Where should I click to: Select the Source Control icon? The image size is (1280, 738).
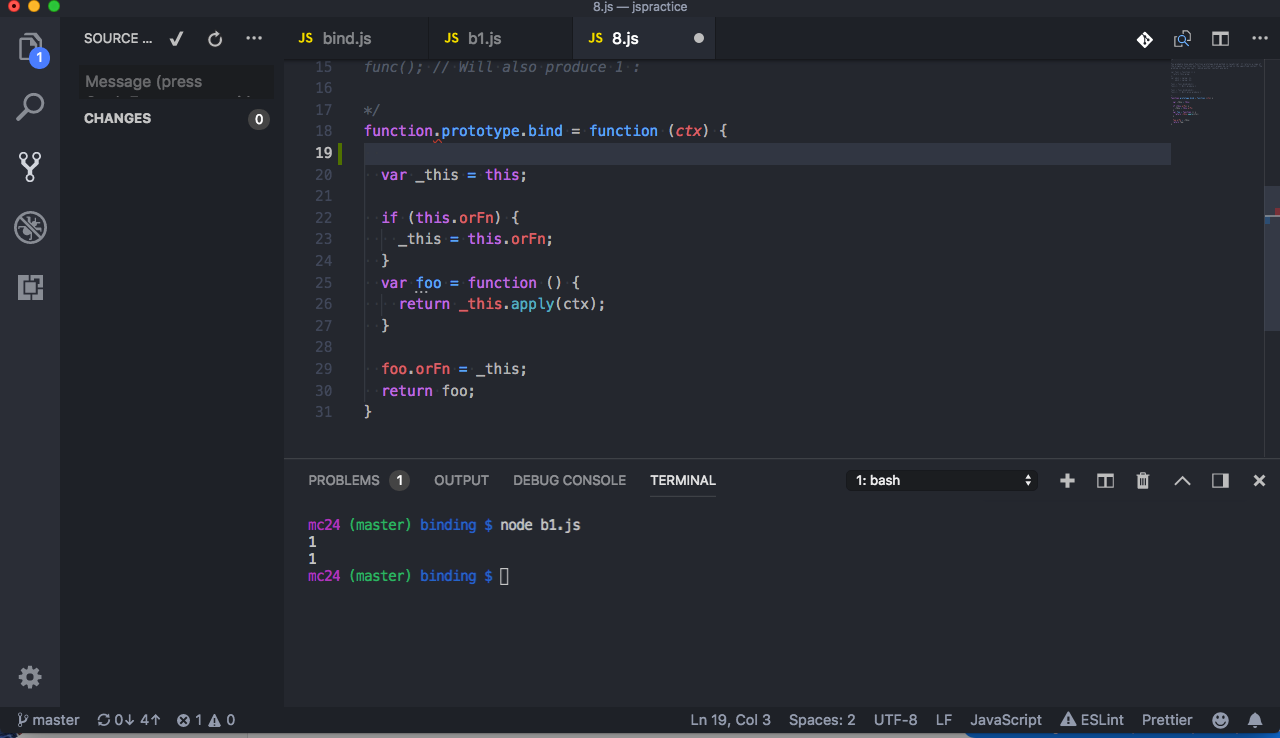coord(30,167)
